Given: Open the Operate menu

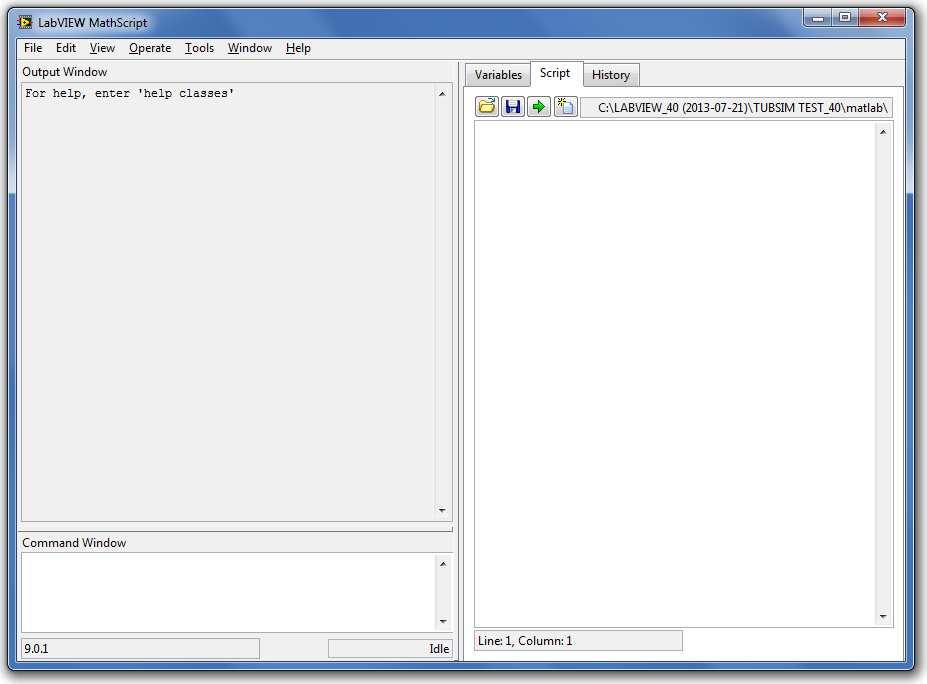Looking at the screenshot, I should coord(150,48).
